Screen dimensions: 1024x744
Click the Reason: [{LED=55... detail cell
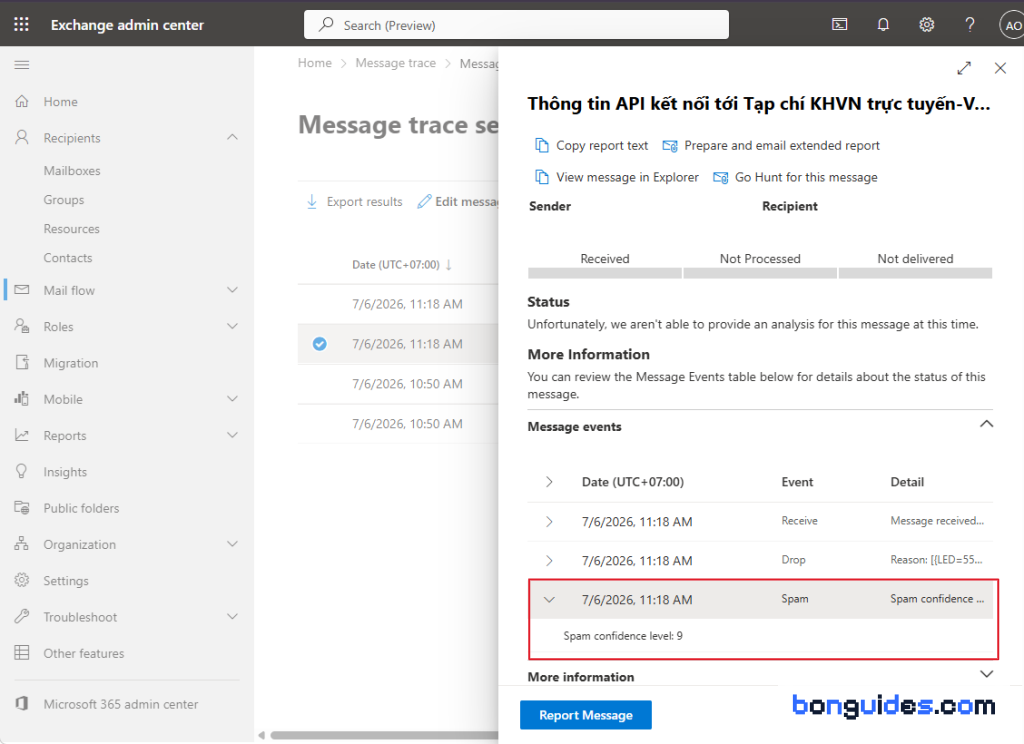tap(936, 560)
